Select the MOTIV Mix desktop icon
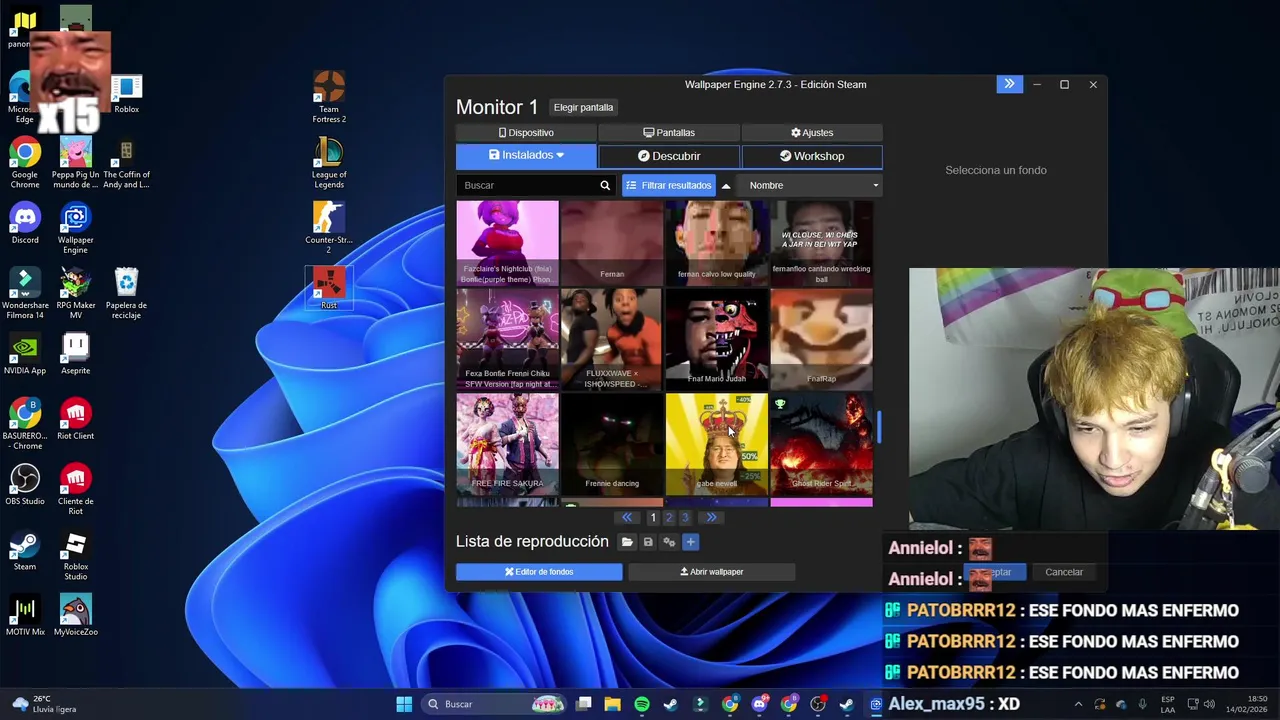This screenshot has height=720, width=1280. 25,615
